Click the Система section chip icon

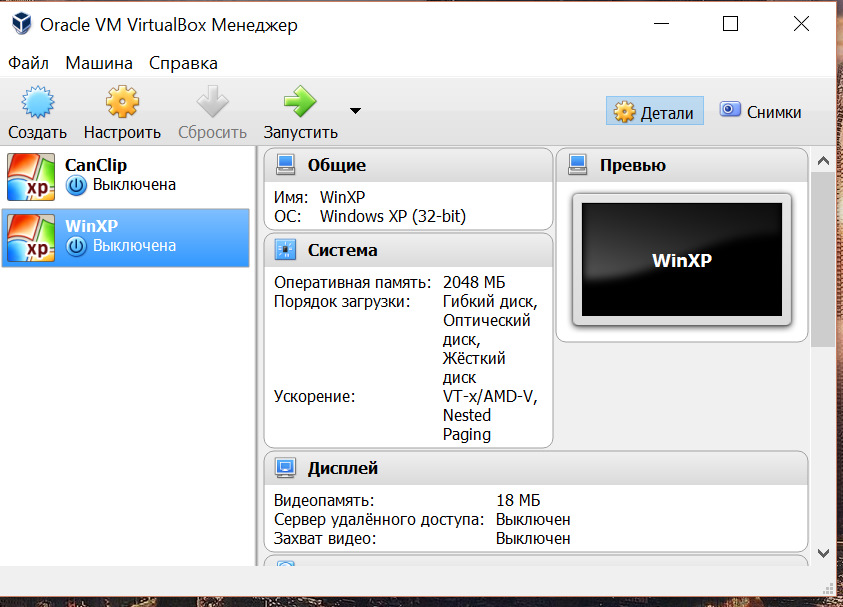click(x=285, y=250)
